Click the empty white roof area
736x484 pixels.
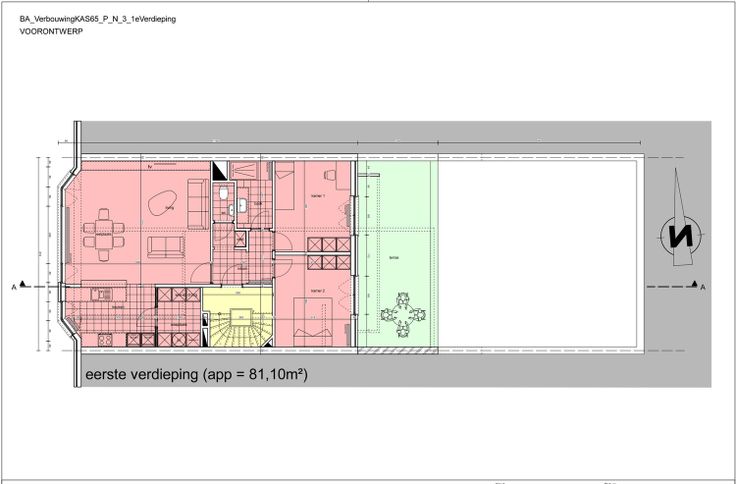coord(538,255)
